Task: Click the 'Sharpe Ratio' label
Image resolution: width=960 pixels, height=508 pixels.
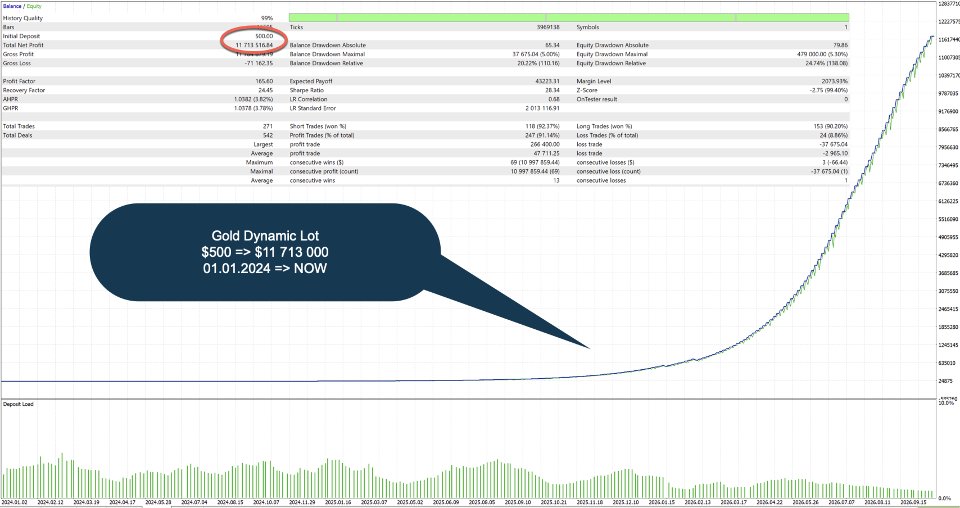Action: click(x=307, y=90)
